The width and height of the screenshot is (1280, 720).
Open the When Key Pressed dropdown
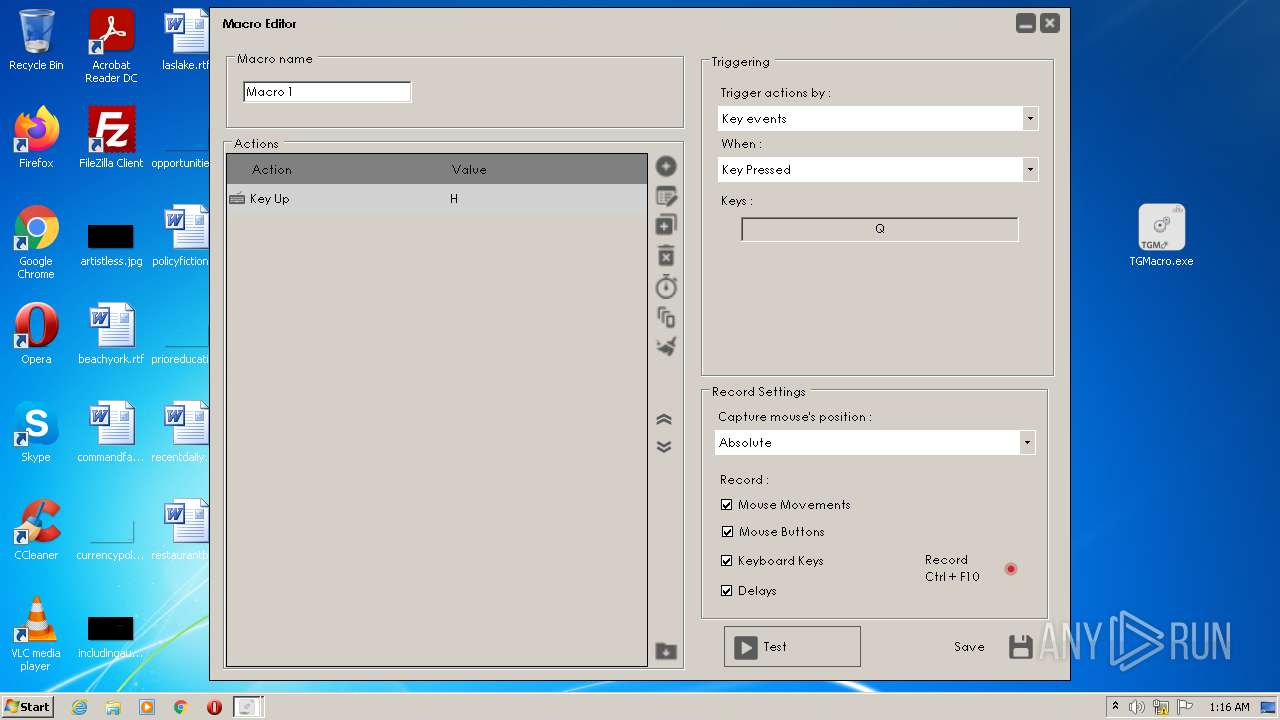pos(878,169)
